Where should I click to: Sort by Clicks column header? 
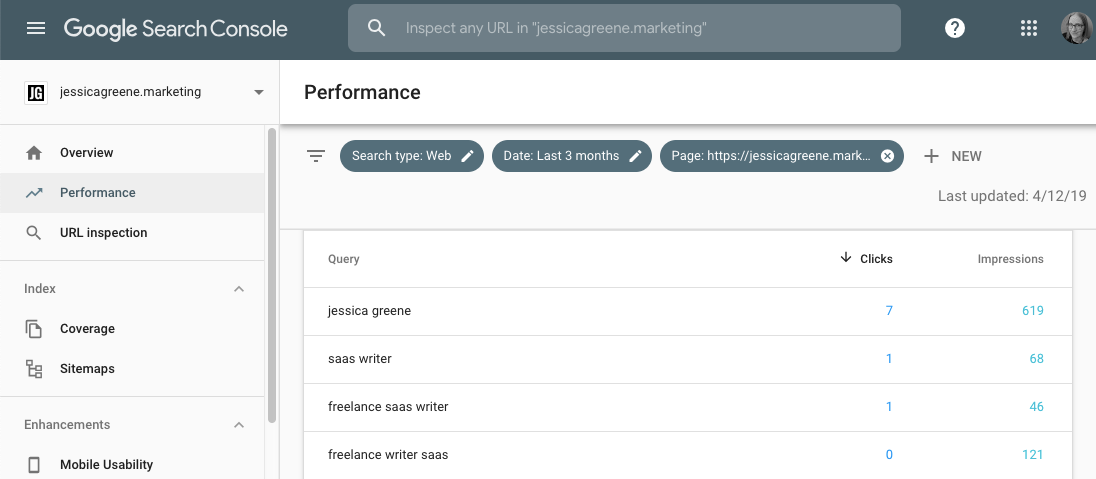pos(877,259)
